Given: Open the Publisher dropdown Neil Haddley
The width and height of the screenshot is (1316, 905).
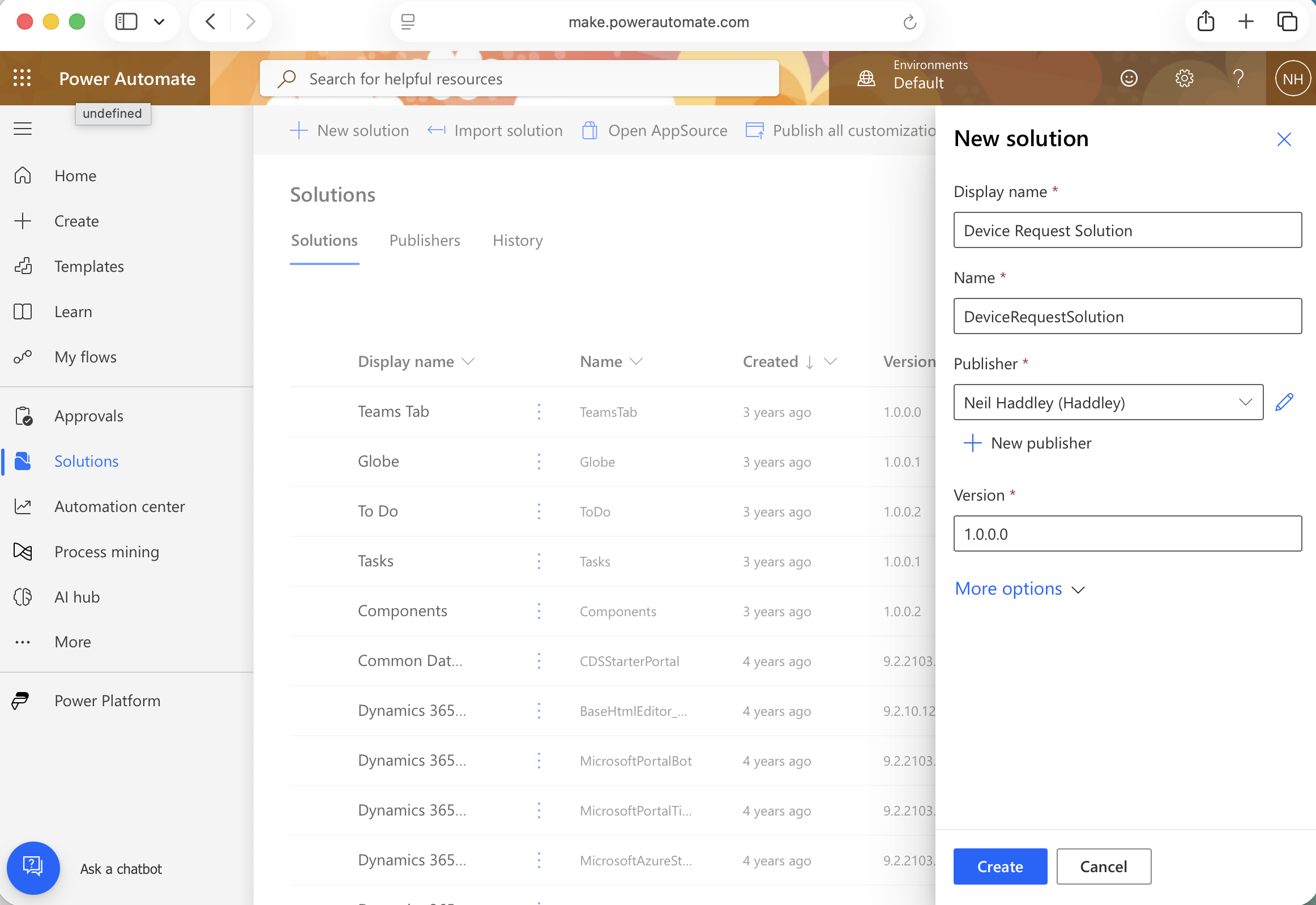Looking at the screenshot, I should click(x=1108, y=402).
